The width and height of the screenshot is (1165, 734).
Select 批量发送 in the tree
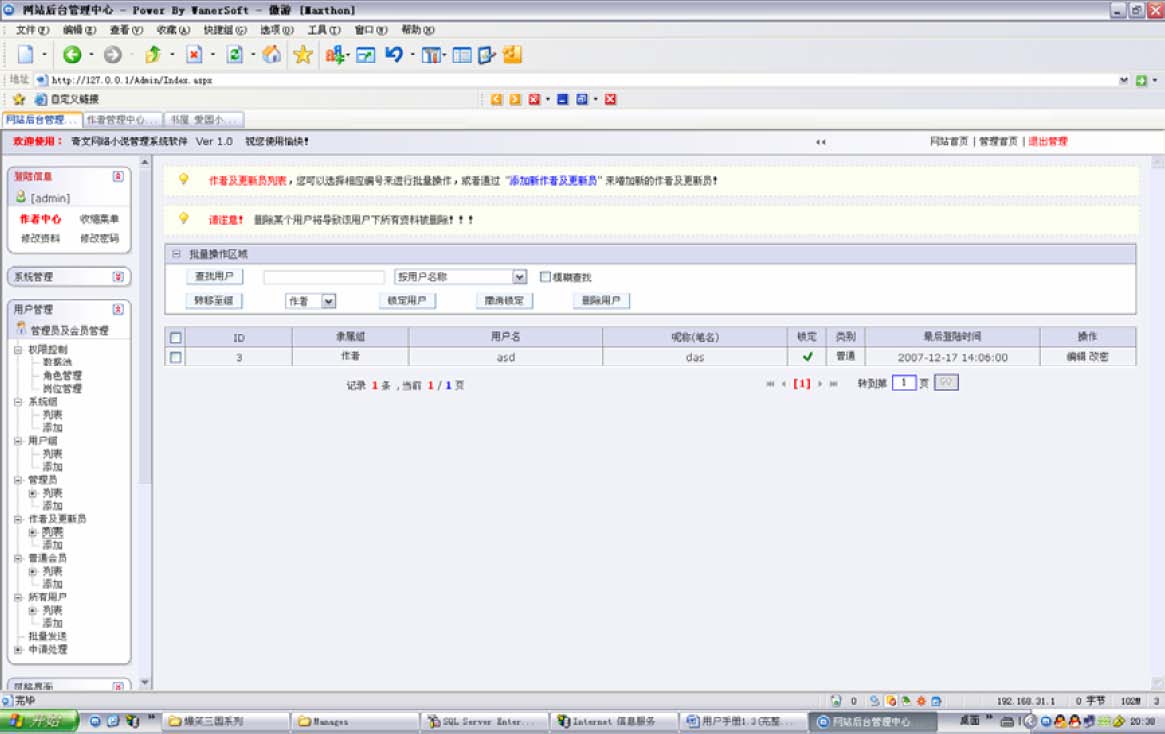pyautogui.click(x=48, y=637)
